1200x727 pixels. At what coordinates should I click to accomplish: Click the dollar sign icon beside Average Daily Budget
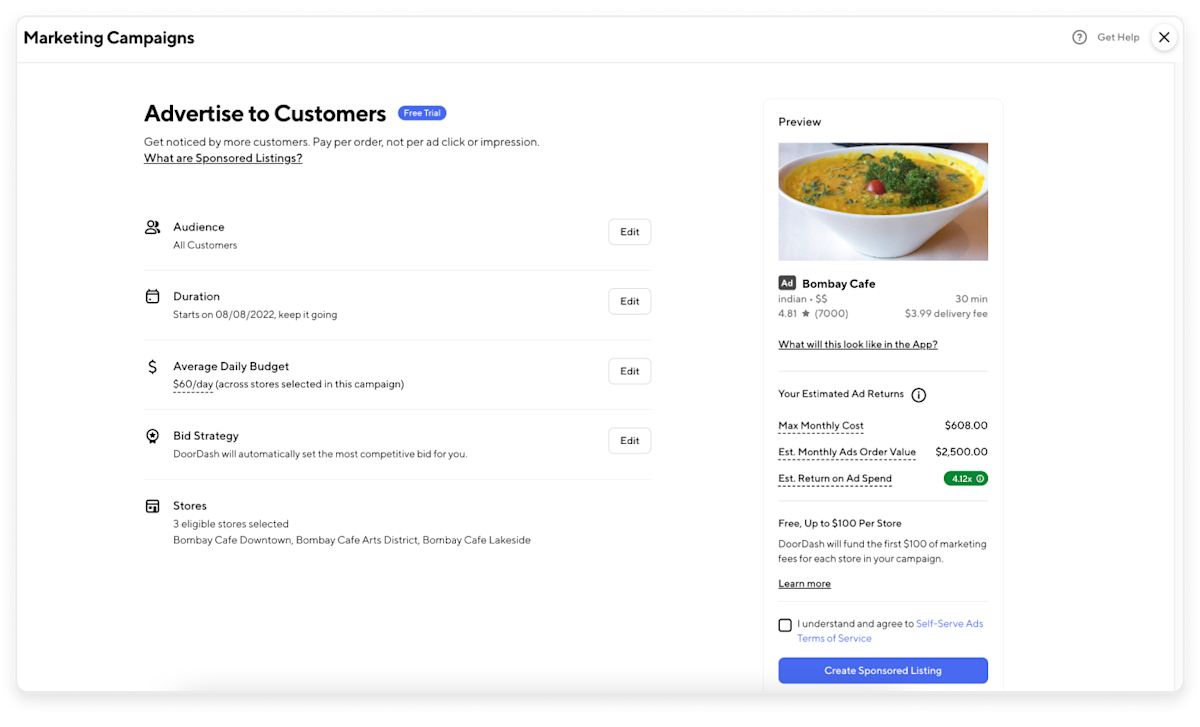click(152, 366)
